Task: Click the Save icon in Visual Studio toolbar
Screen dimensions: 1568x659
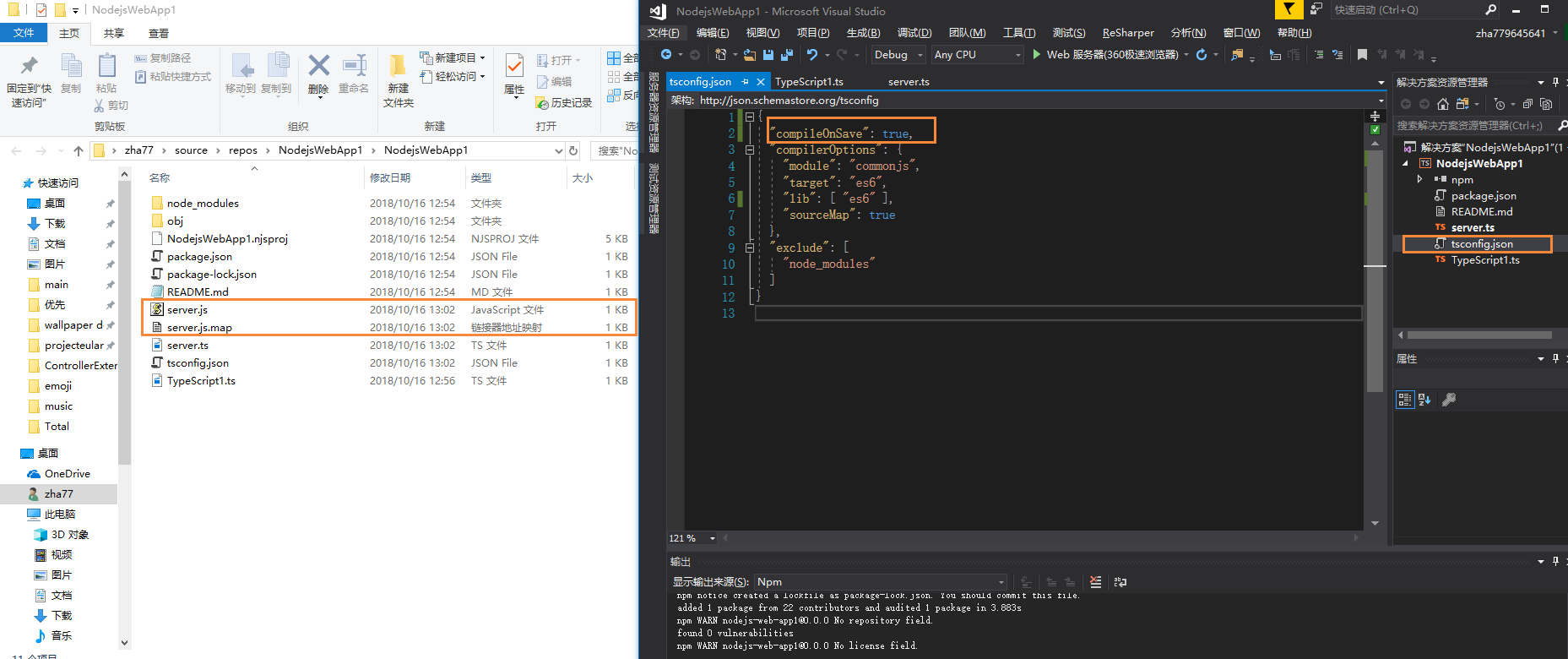Action: point(768,54)
